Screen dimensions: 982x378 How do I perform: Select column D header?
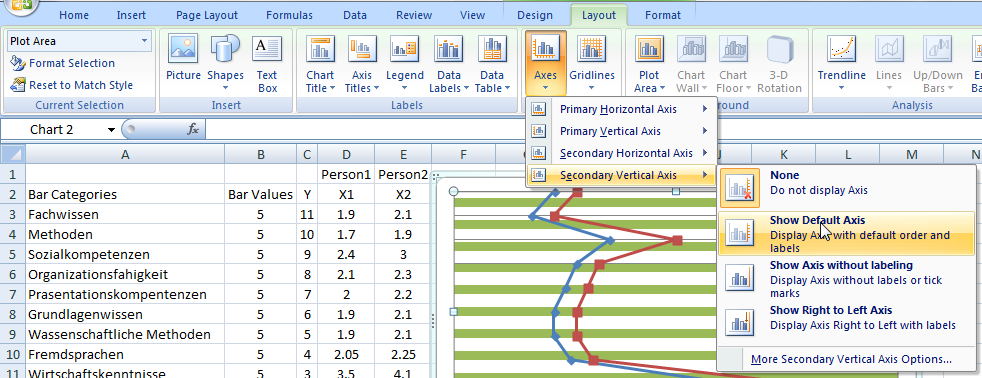tap(346, 154)
